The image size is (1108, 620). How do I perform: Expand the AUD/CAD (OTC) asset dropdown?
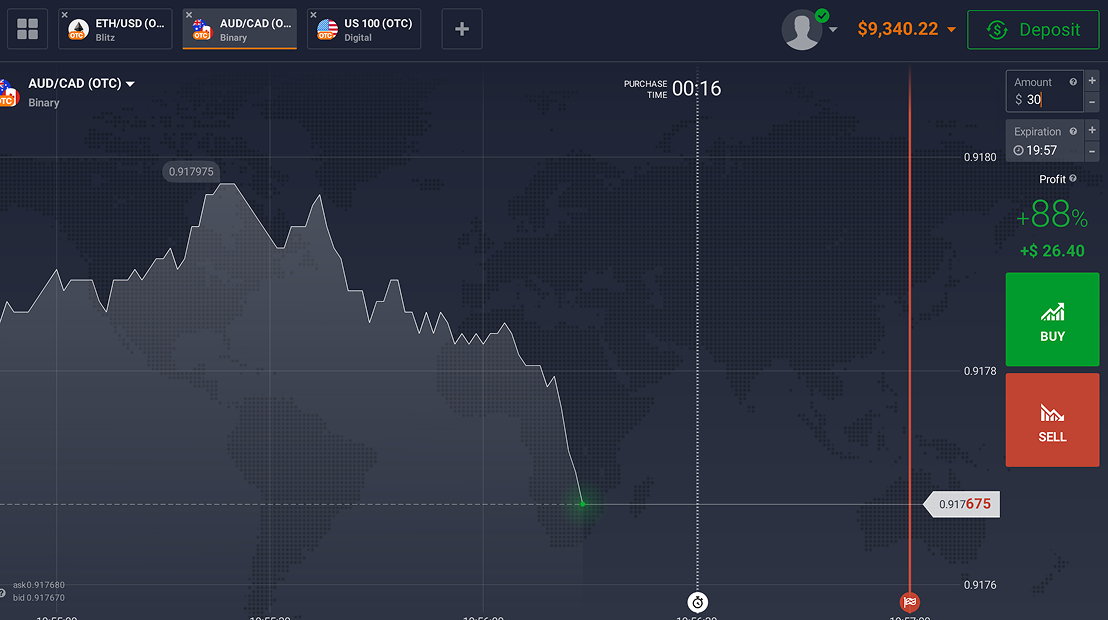[x=130, y=84]
